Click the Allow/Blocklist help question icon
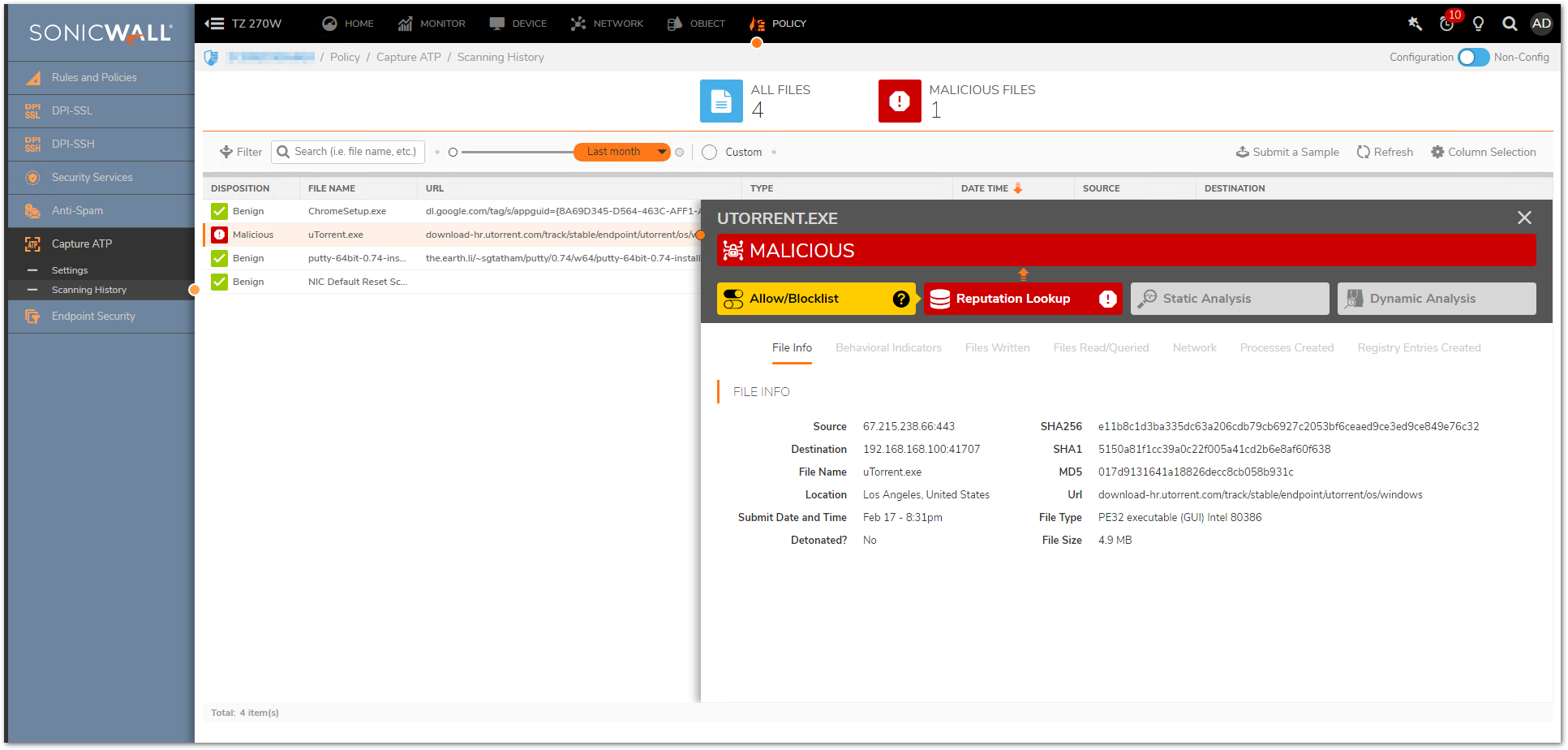This screenshot has height=750, width=1568. point(900,299)
